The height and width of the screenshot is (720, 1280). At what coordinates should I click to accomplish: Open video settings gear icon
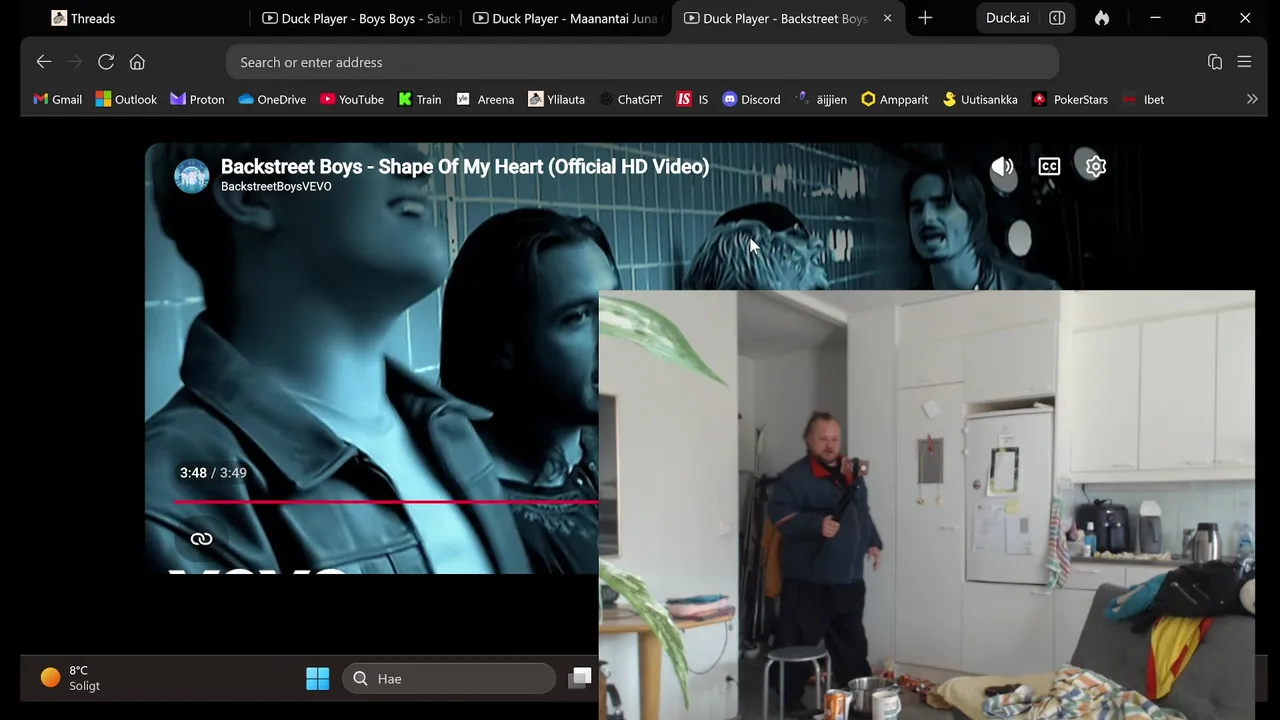coord(1096,167)
